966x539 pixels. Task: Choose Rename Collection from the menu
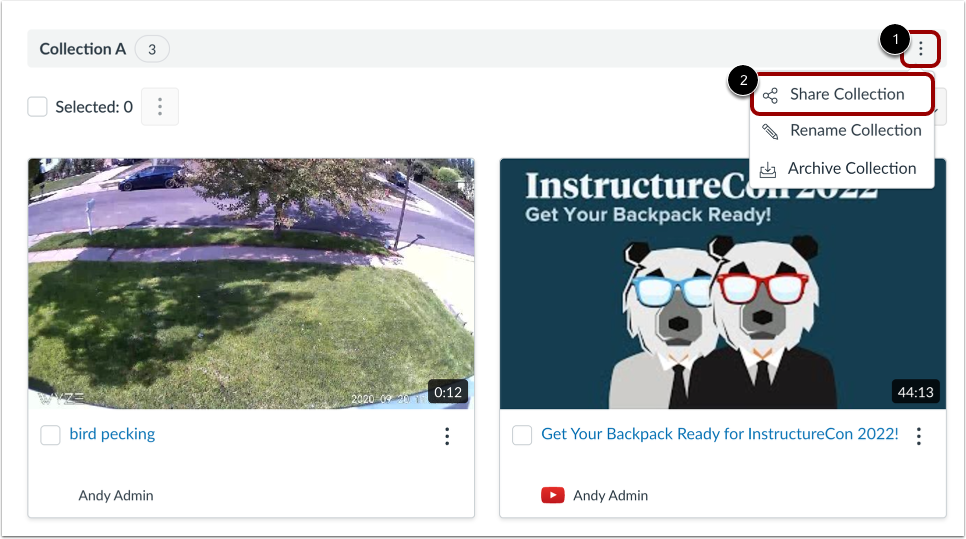click(x=842, y=131)
